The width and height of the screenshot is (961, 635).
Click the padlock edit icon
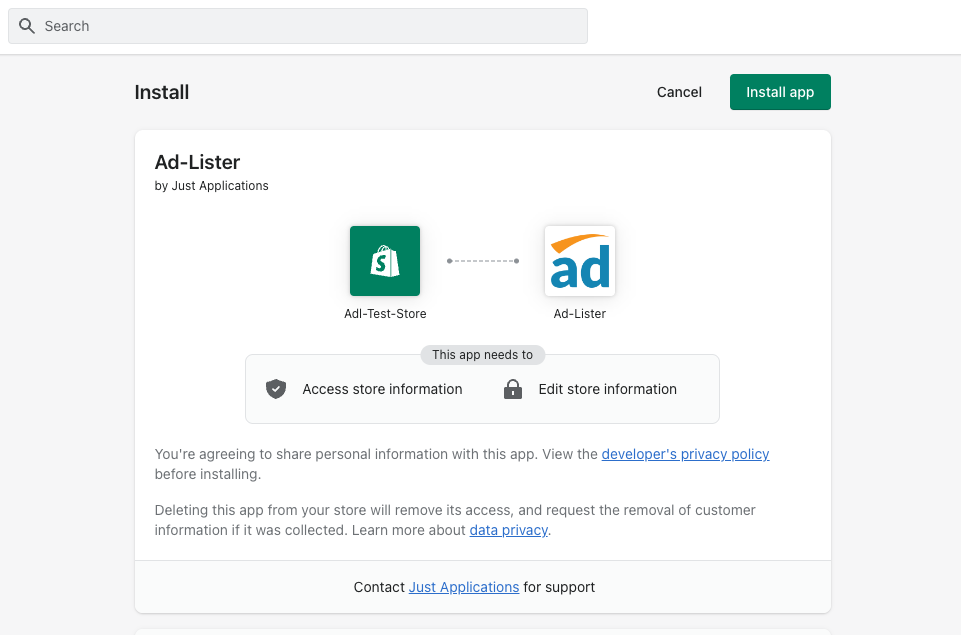pos(513,389)
